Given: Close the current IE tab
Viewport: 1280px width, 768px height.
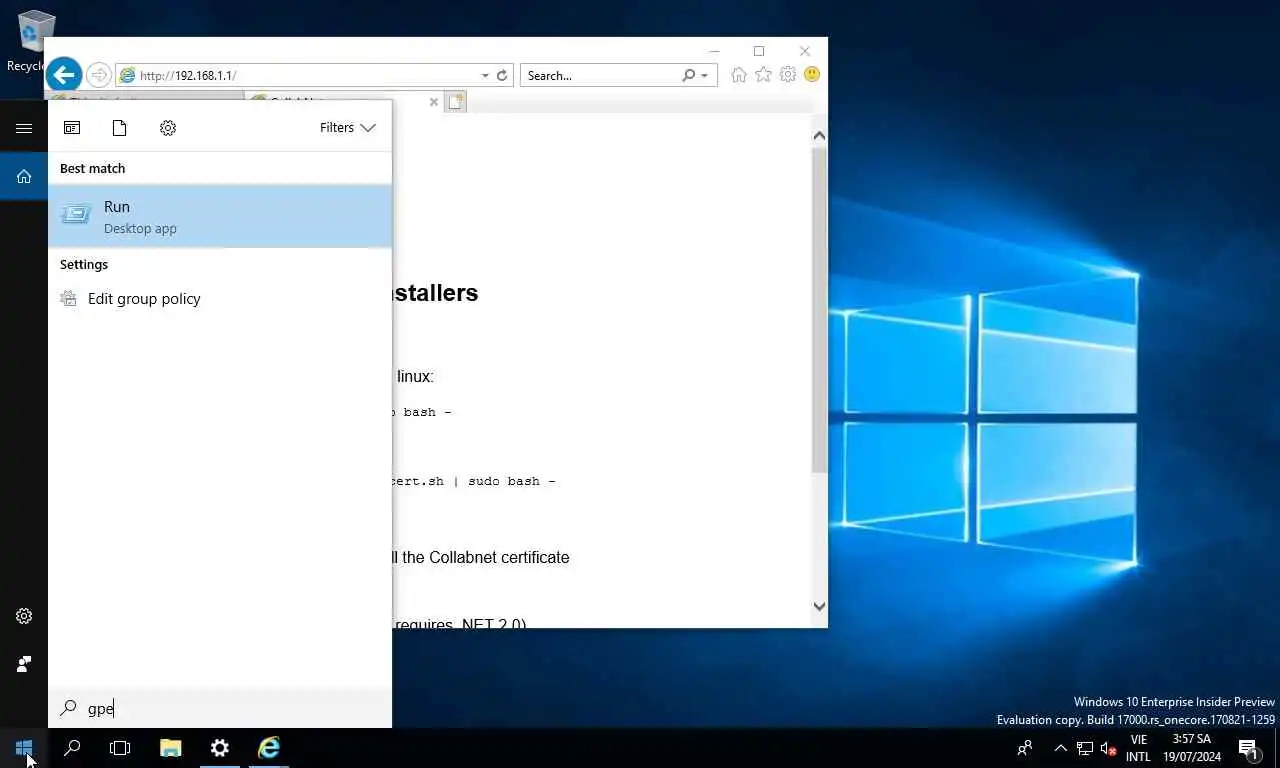Looking at the screenshot, I should pos(434,102).
